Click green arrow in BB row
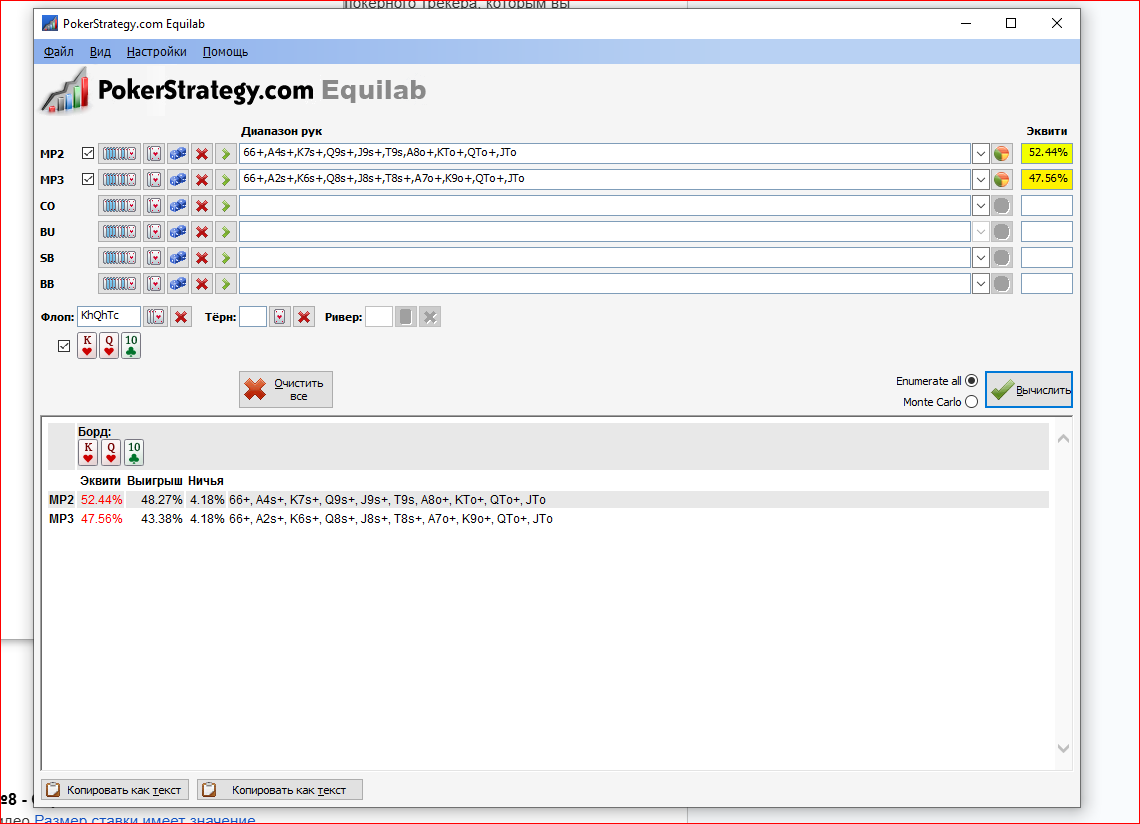1140x824 pixels. pyautogui.click(x=226, y=284)
